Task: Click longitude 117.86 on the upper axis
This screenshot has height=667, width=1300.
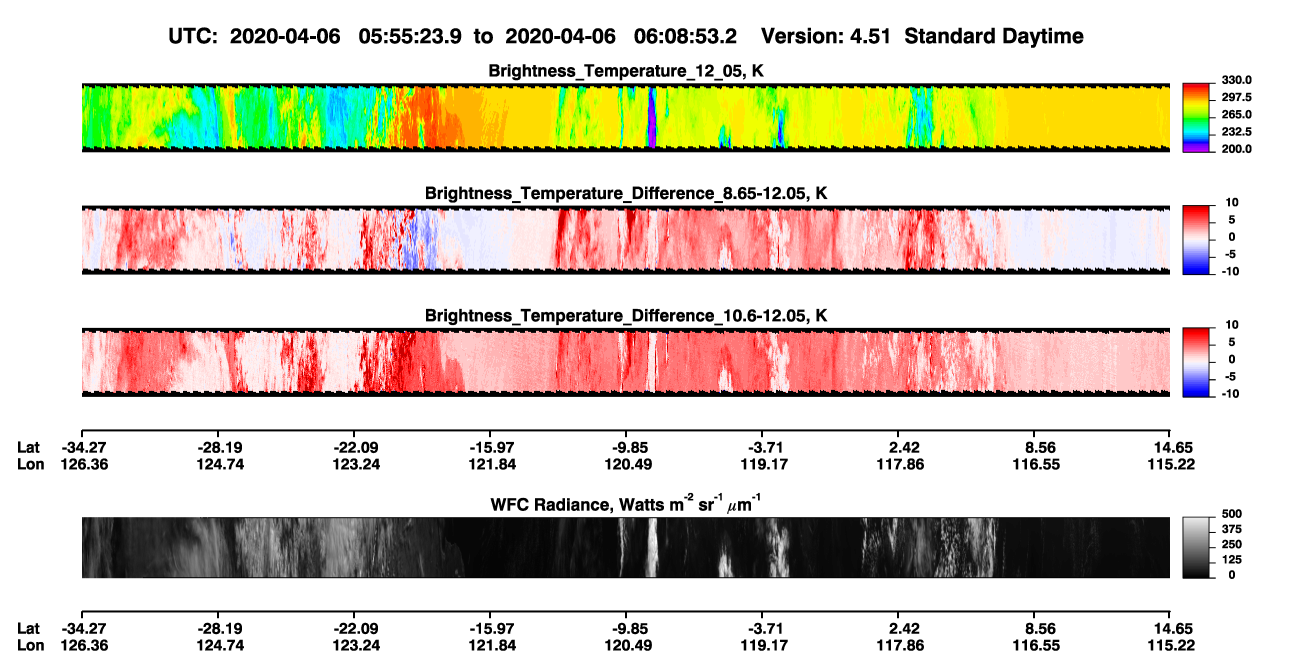Action: (x=902, y=464)
